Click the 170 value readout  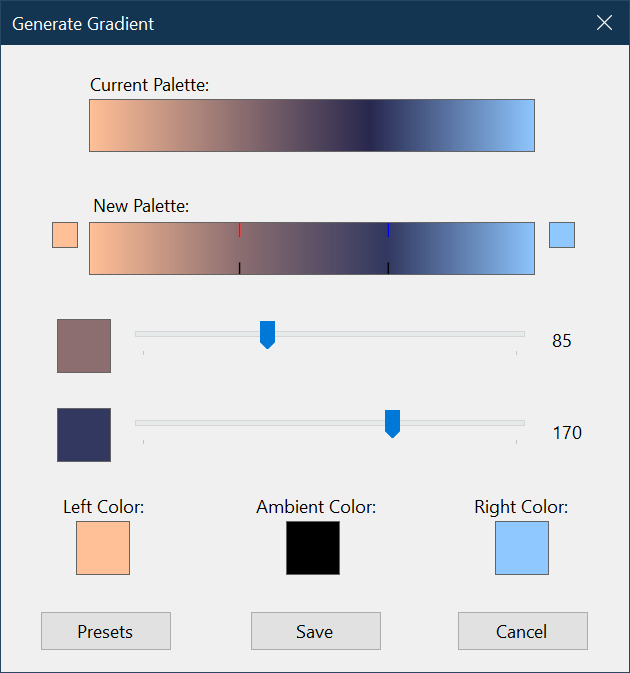567,433
